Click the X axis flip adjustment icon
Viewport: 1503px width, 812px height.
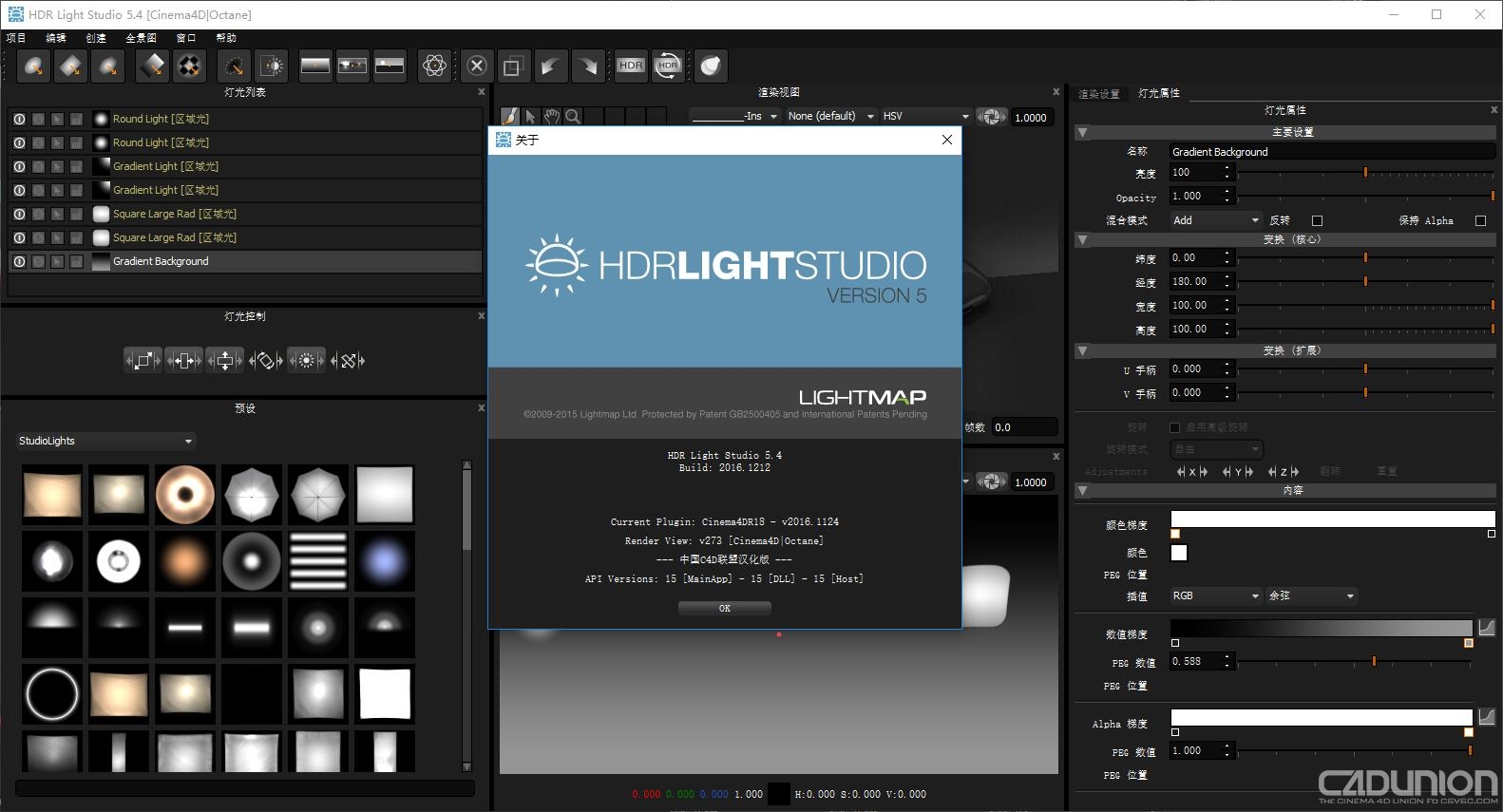(x=1191, y=471)
